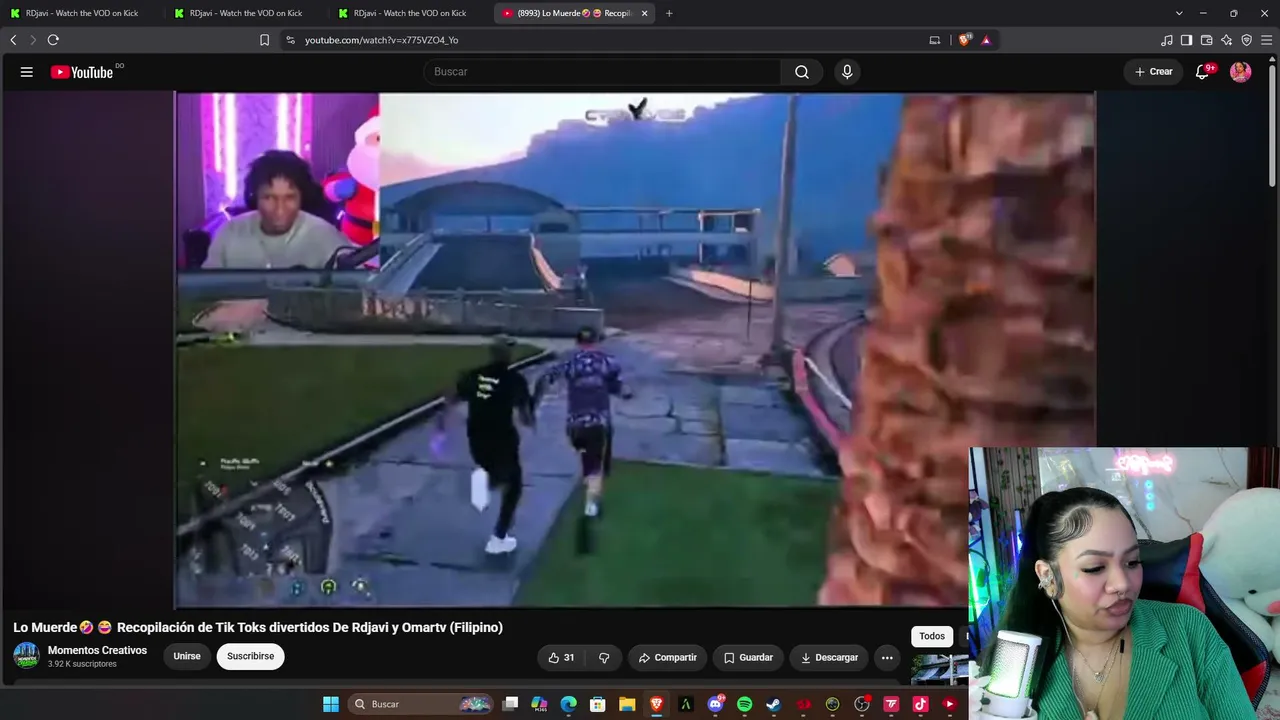Reload the page
Screen dimensions: 1280x720
(x=53, y=40)
